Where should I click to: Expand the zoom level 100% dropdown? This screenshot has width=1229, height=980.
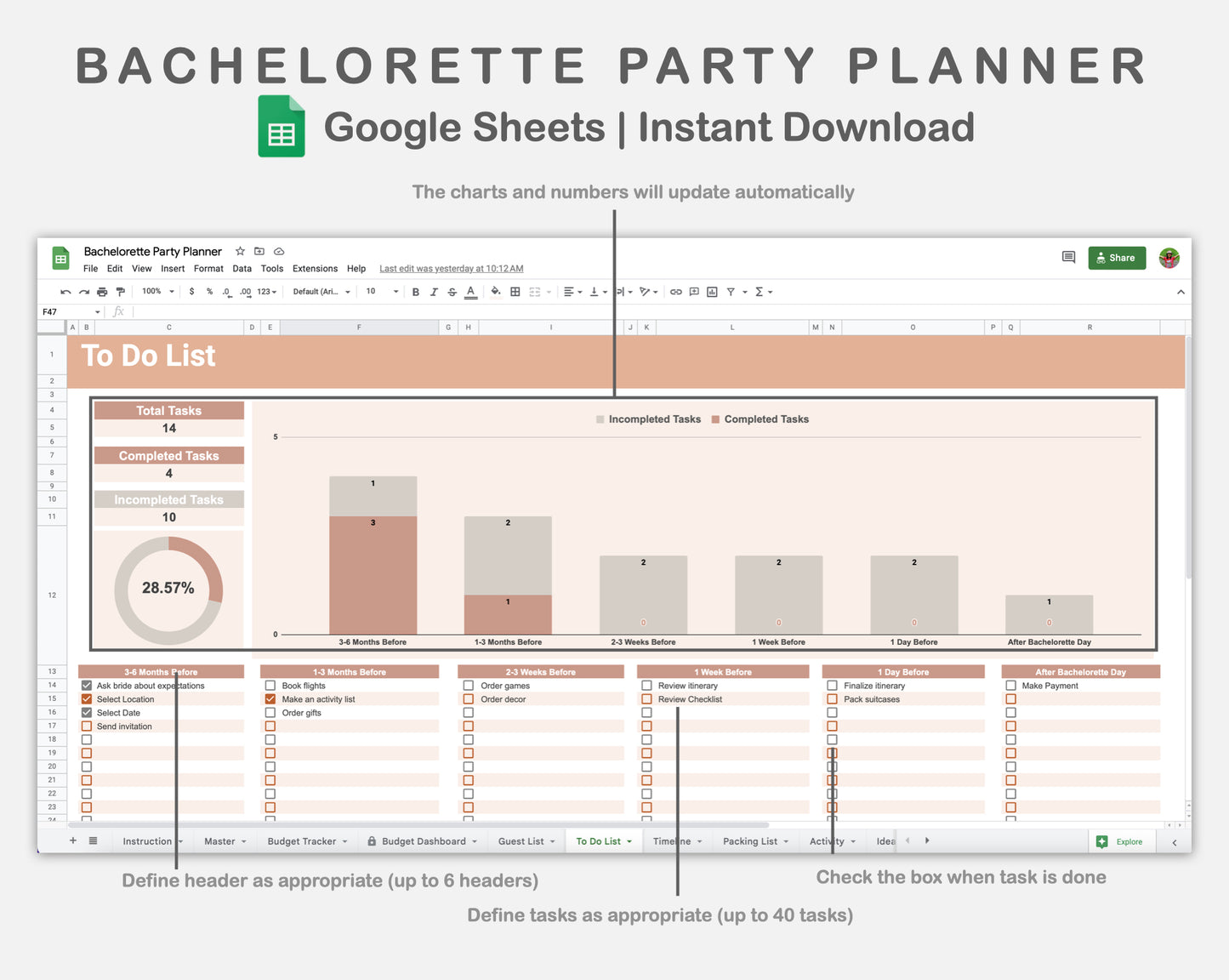156,291
